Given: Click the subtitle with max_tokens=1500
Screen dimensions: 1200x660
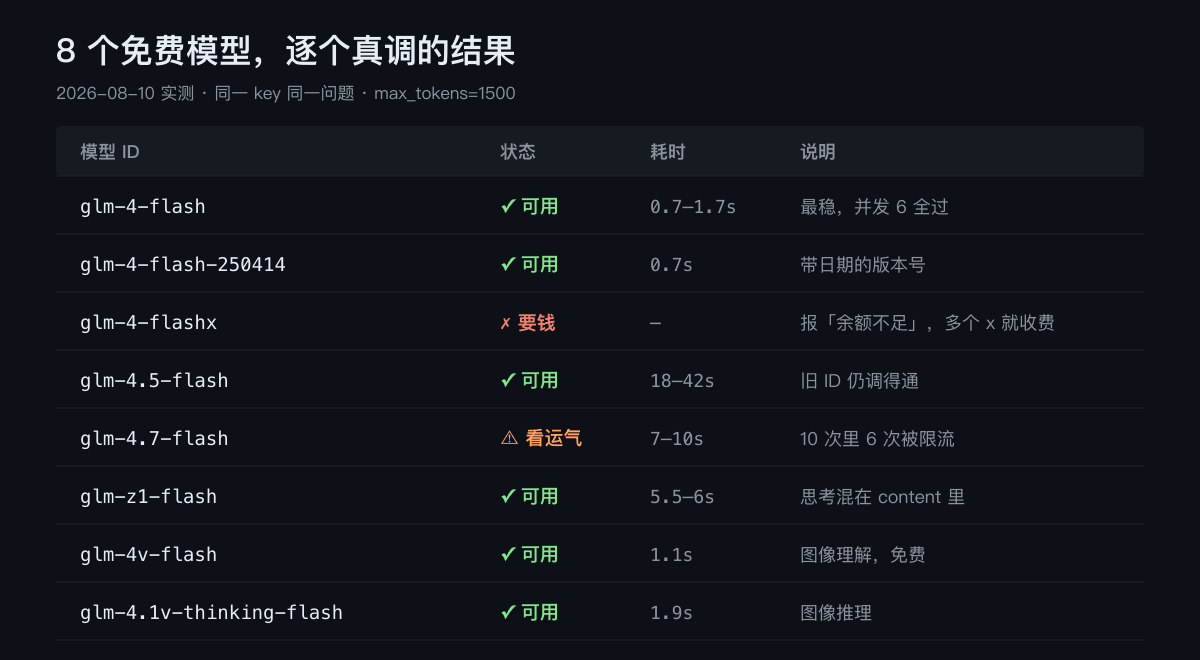Looking at the screenshot, I should [x=286, y=94].
